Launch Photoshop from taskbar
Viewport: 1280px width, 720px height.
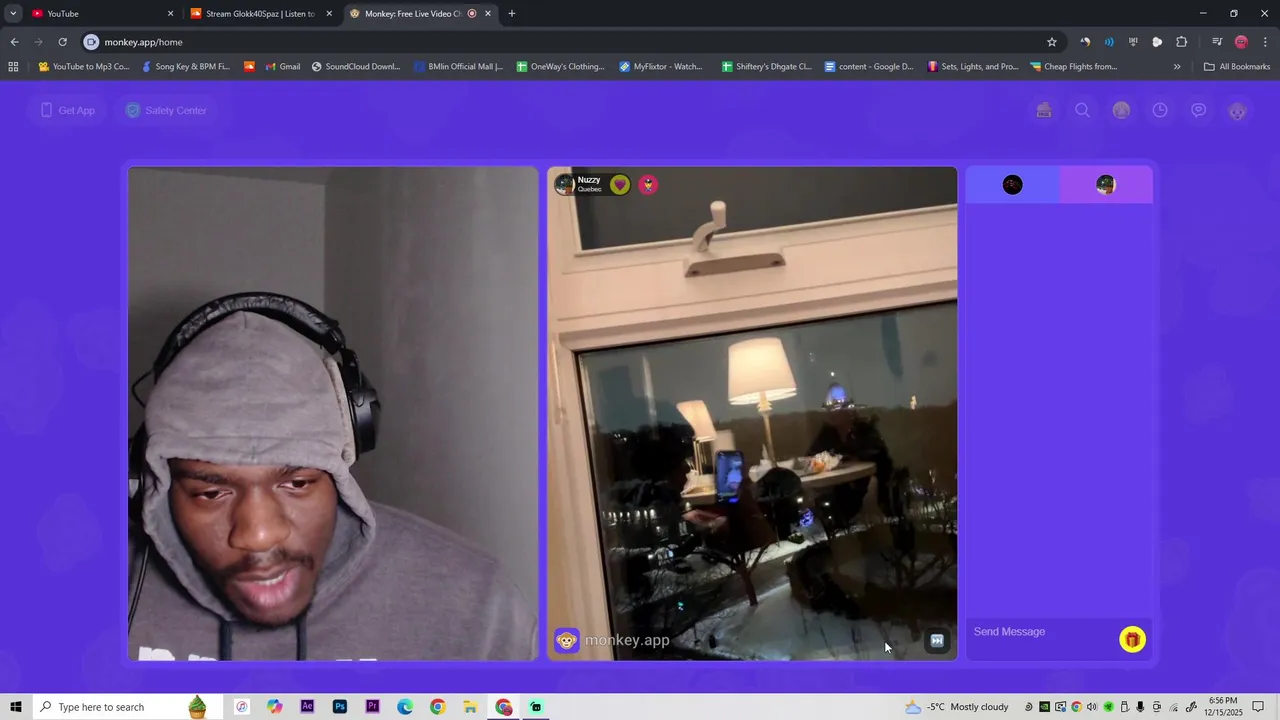pos(340,707)
